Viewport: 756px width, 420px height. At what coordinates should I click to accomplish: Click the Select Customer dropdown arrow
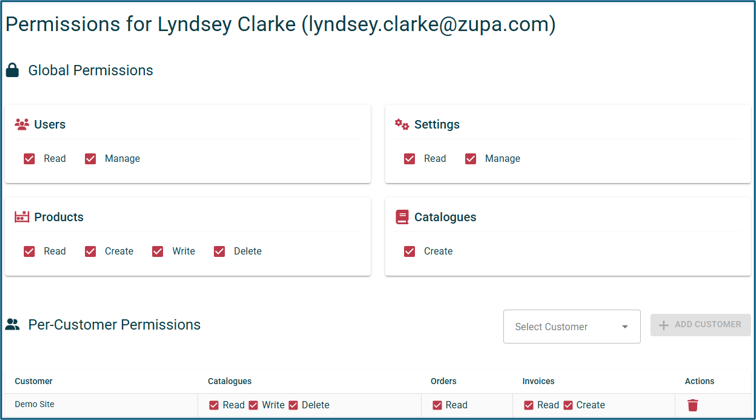point(625,326)
